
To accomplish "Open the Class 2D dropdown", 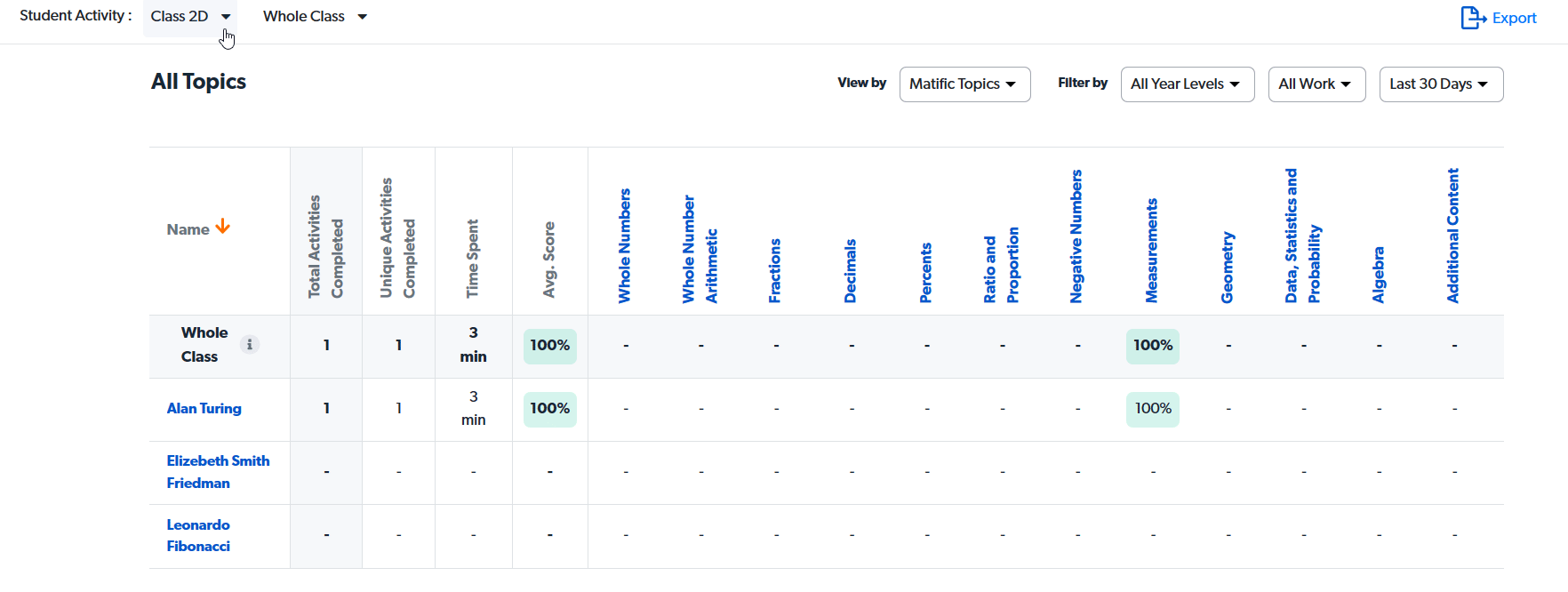I will (x=190, y=17).
